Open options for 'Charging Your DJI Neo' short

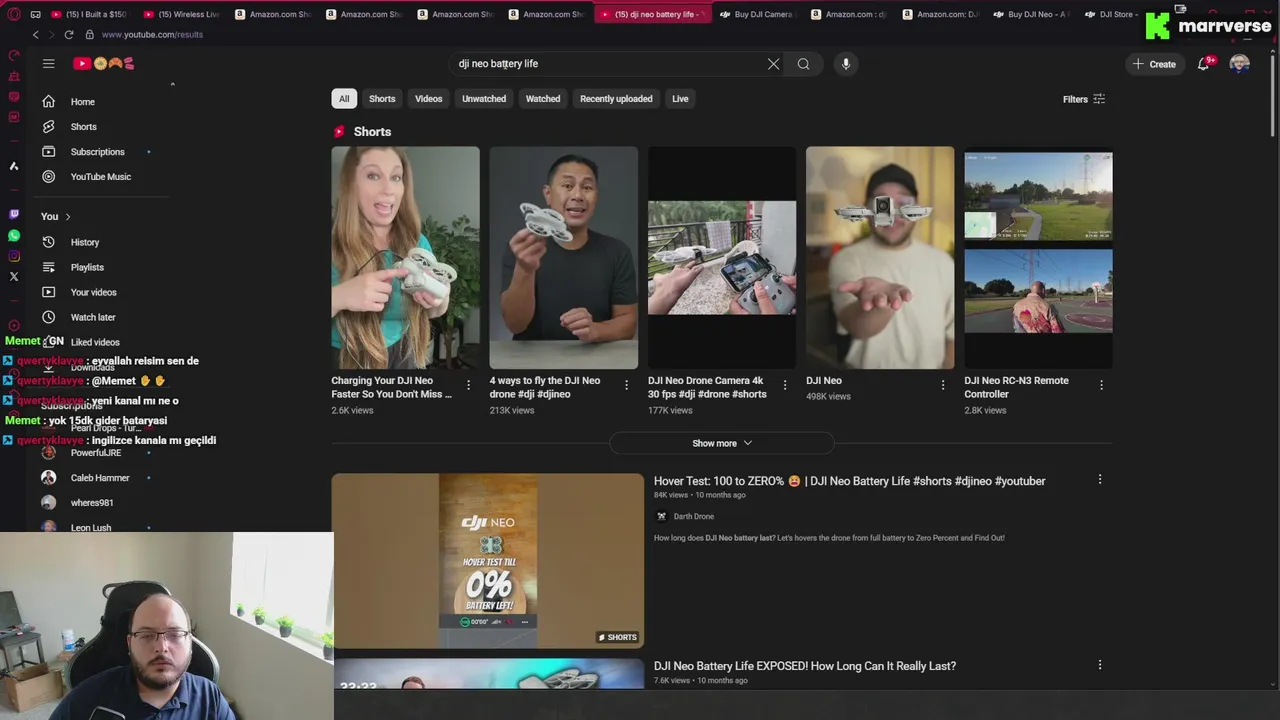pyautogui.click(x=469, y=385)
